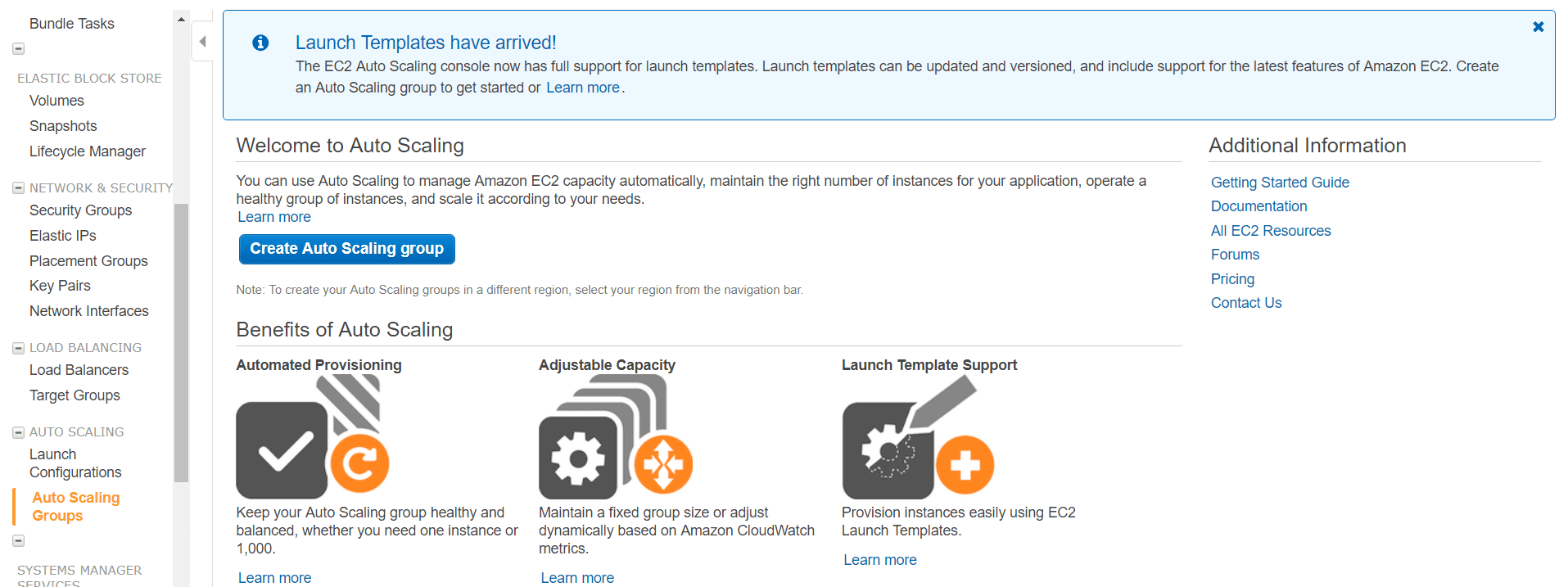Collapse the Auto Scaling section

[x=18, y=432]
